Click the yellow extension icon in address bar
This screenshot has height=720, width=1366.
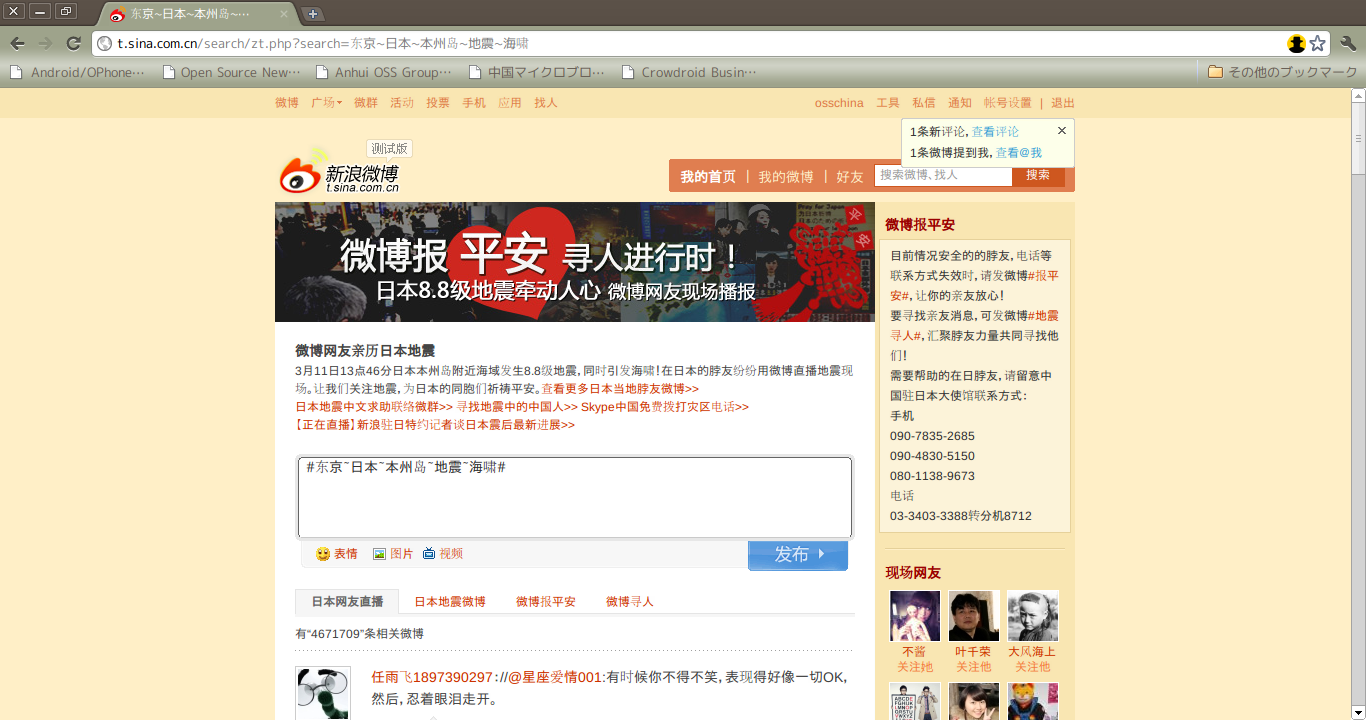point(1297,43)
